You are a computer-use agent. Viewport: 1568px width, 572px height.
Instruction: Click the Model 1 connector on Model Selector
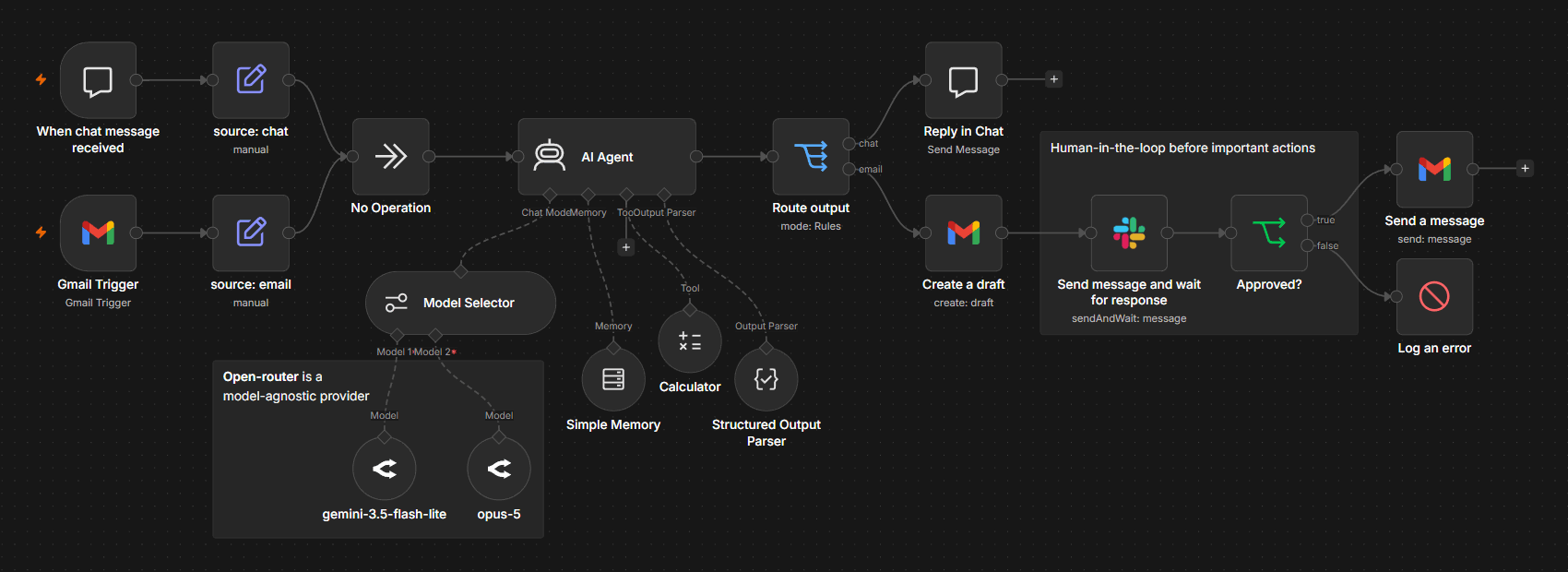pyautogui.click(x=398, y=335)
